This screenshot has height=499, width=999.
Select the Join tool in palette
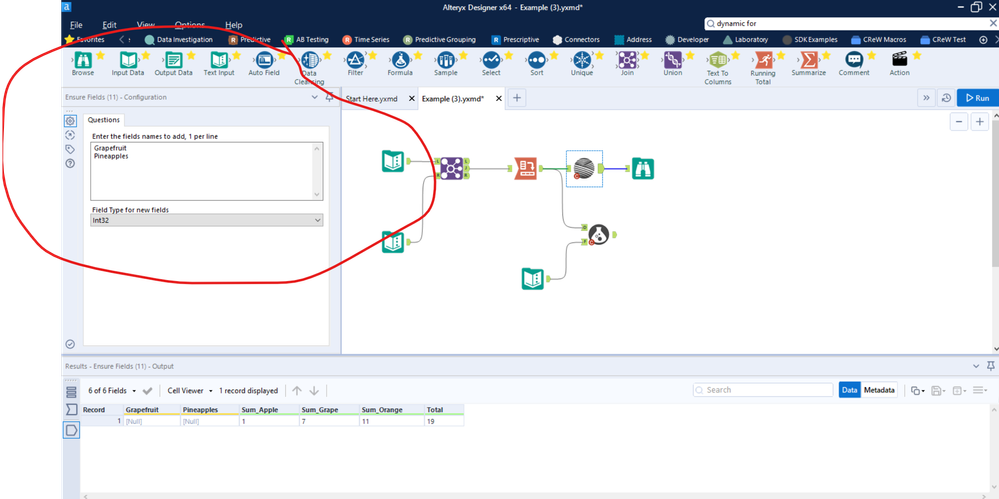pyautogui.click(x=627, y=61)
